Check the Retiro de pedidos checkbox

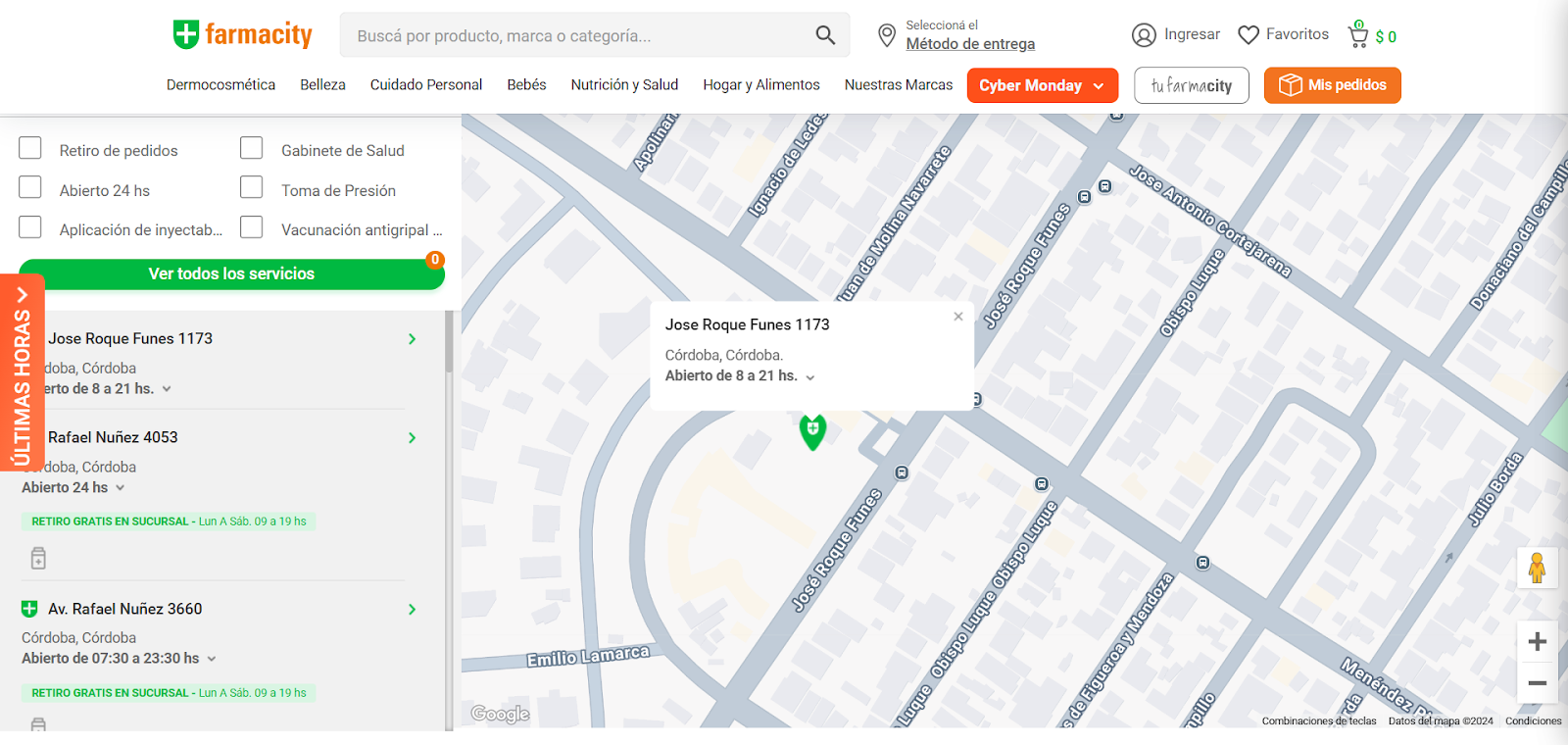pyautogui.click(x=30, y=148)
